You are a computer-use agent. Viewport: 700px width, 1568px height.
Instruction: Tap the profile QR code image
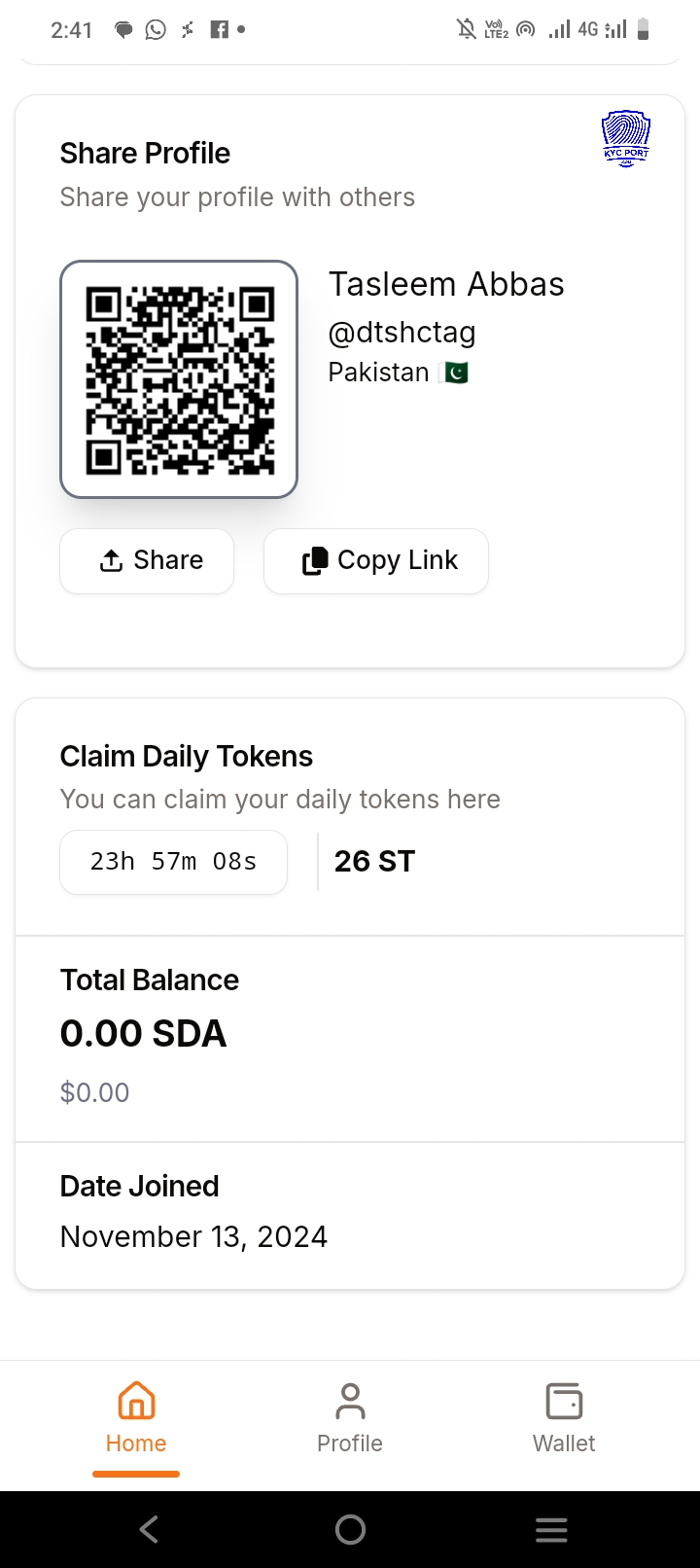click(179, 379)
